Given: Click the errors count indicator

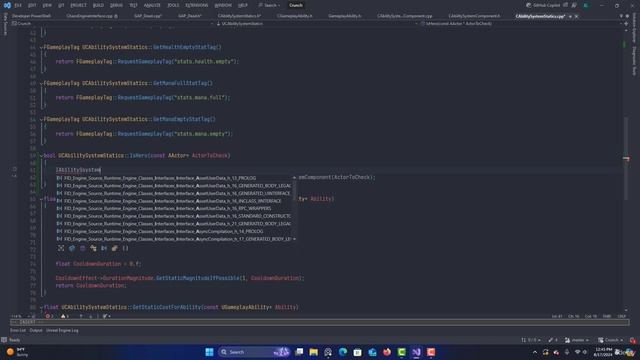Looking at the screenshot, I should (x=49, y=316).
